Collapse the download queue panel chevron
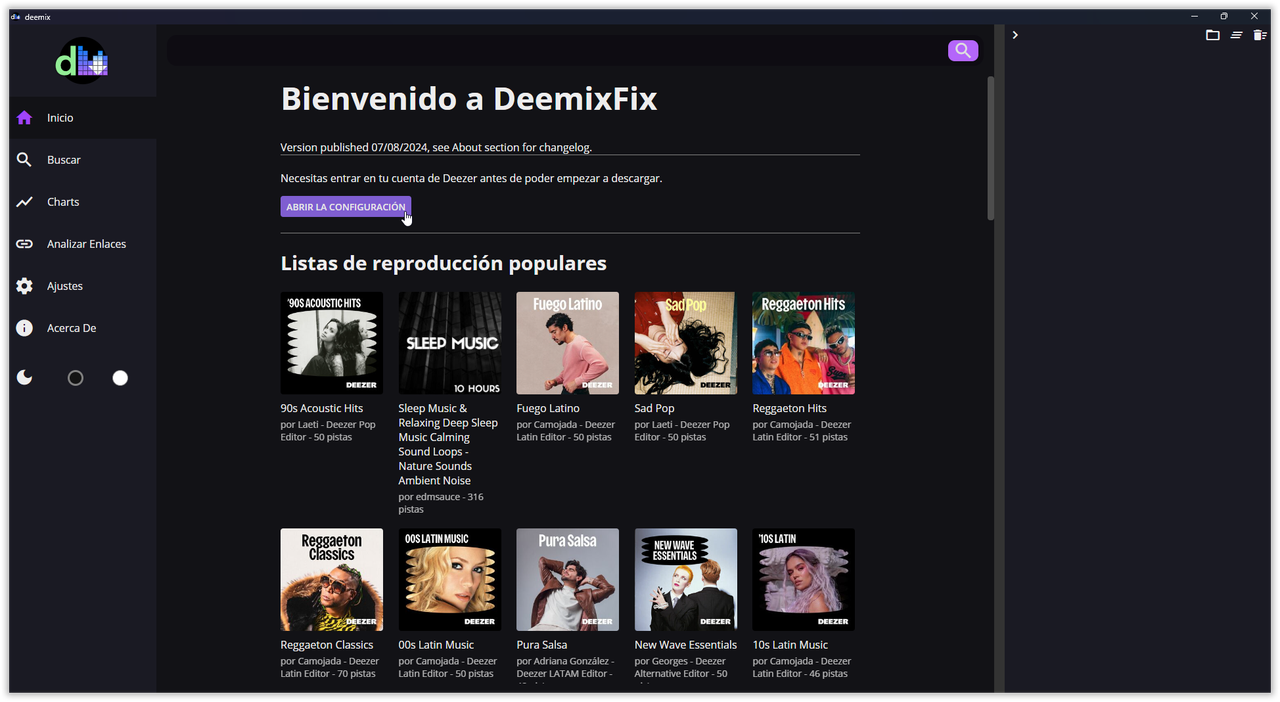1280x702 pixels. pyautogui.click(x=1015, y=35)
